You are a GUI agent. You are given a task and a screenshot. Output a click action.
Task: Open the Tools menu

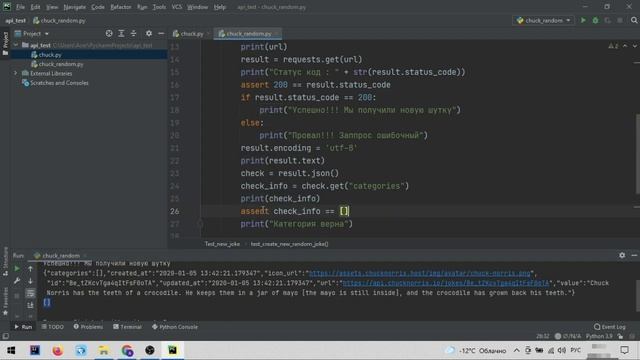click(159, 7)
